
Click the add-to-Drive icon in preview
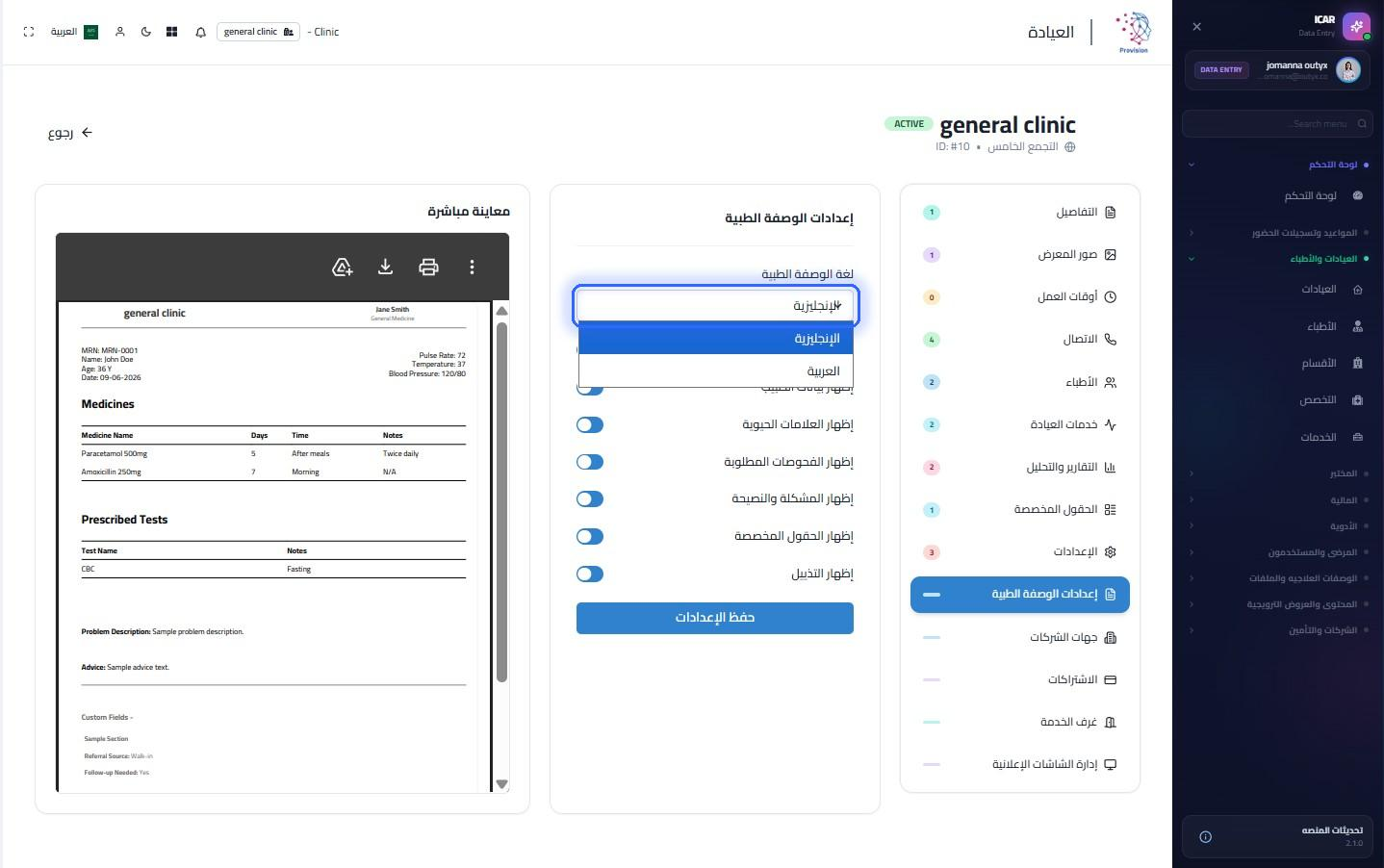click(x=342, y=267)
